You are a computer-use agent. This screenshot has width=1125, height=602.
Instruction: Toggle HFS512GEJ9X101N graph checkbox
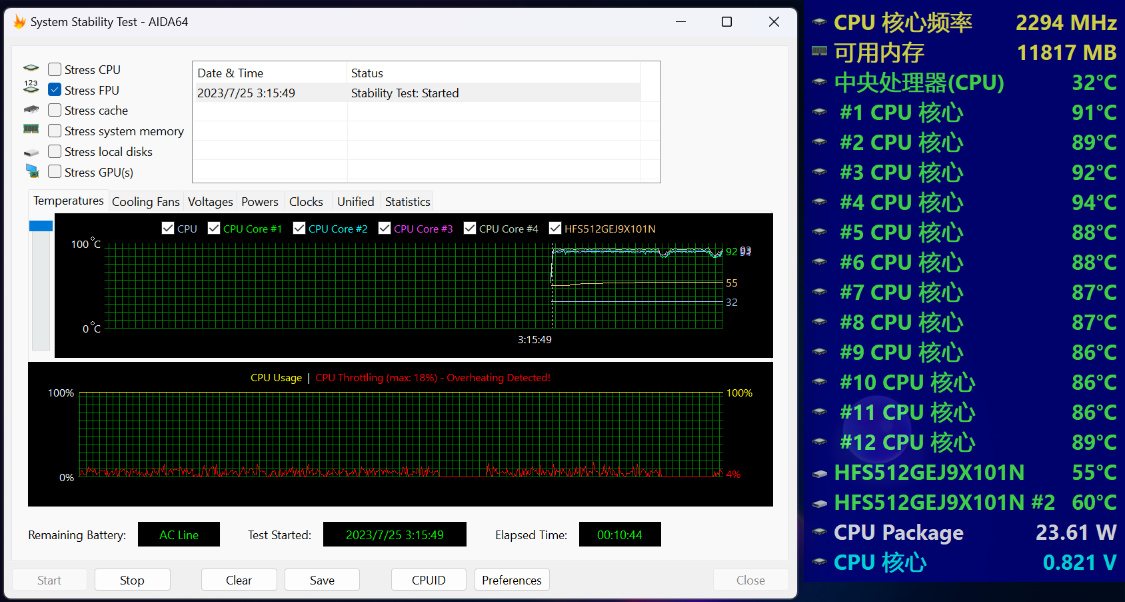coord(555,228)
